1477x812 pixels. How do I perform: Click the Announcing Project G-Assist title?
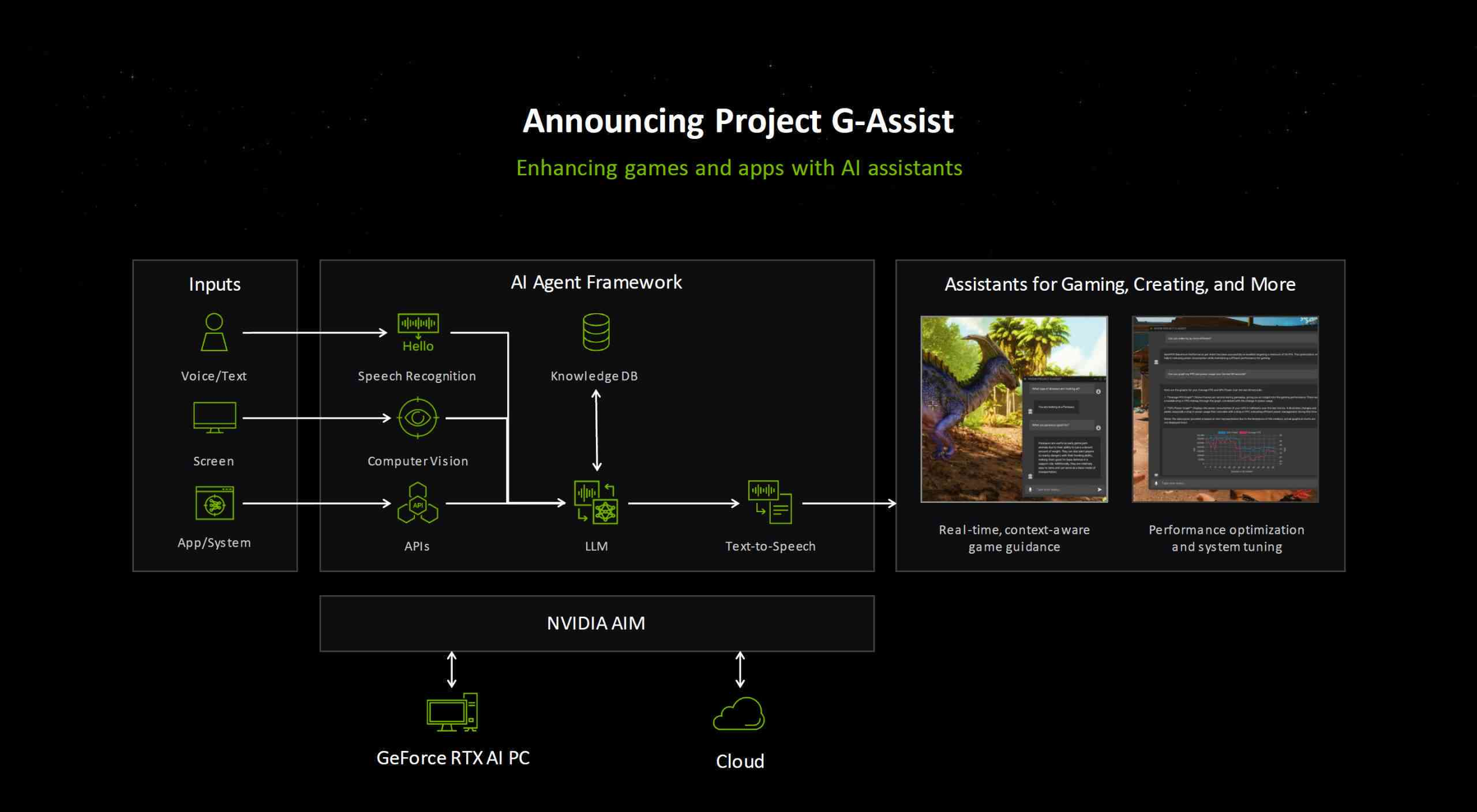coord(738,121)
